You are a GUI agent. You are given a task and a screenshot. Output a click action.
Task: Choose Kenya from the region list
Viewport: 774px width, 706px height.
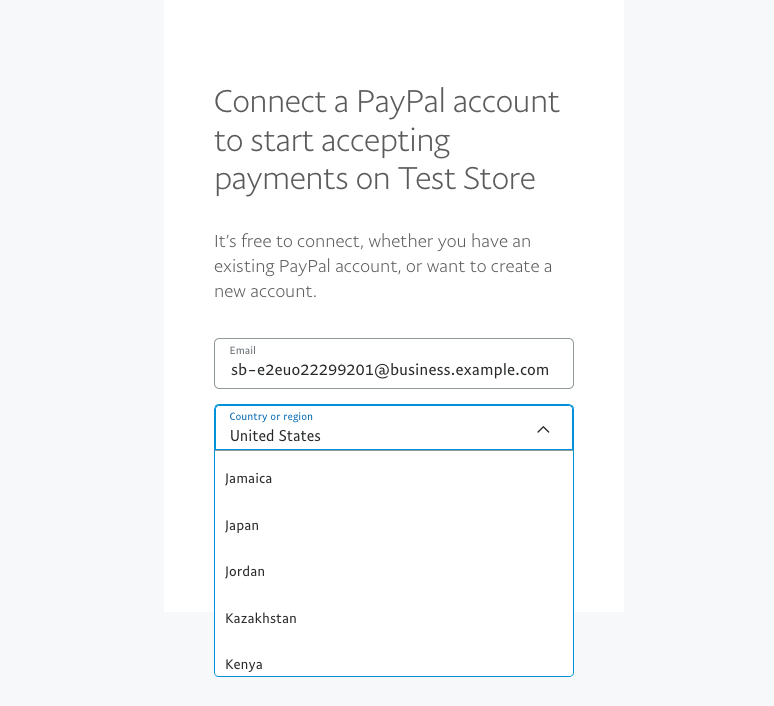coord(244,664)
